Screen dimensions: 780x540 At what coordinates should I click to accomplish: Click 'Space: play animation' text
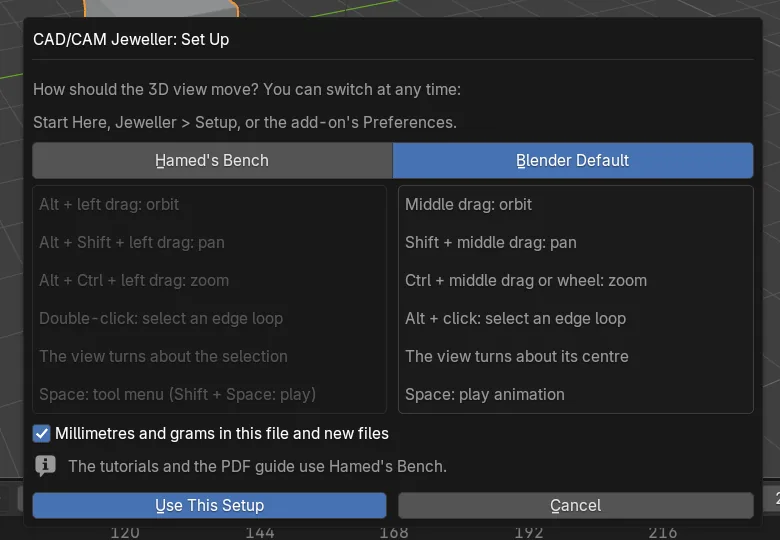485,394
